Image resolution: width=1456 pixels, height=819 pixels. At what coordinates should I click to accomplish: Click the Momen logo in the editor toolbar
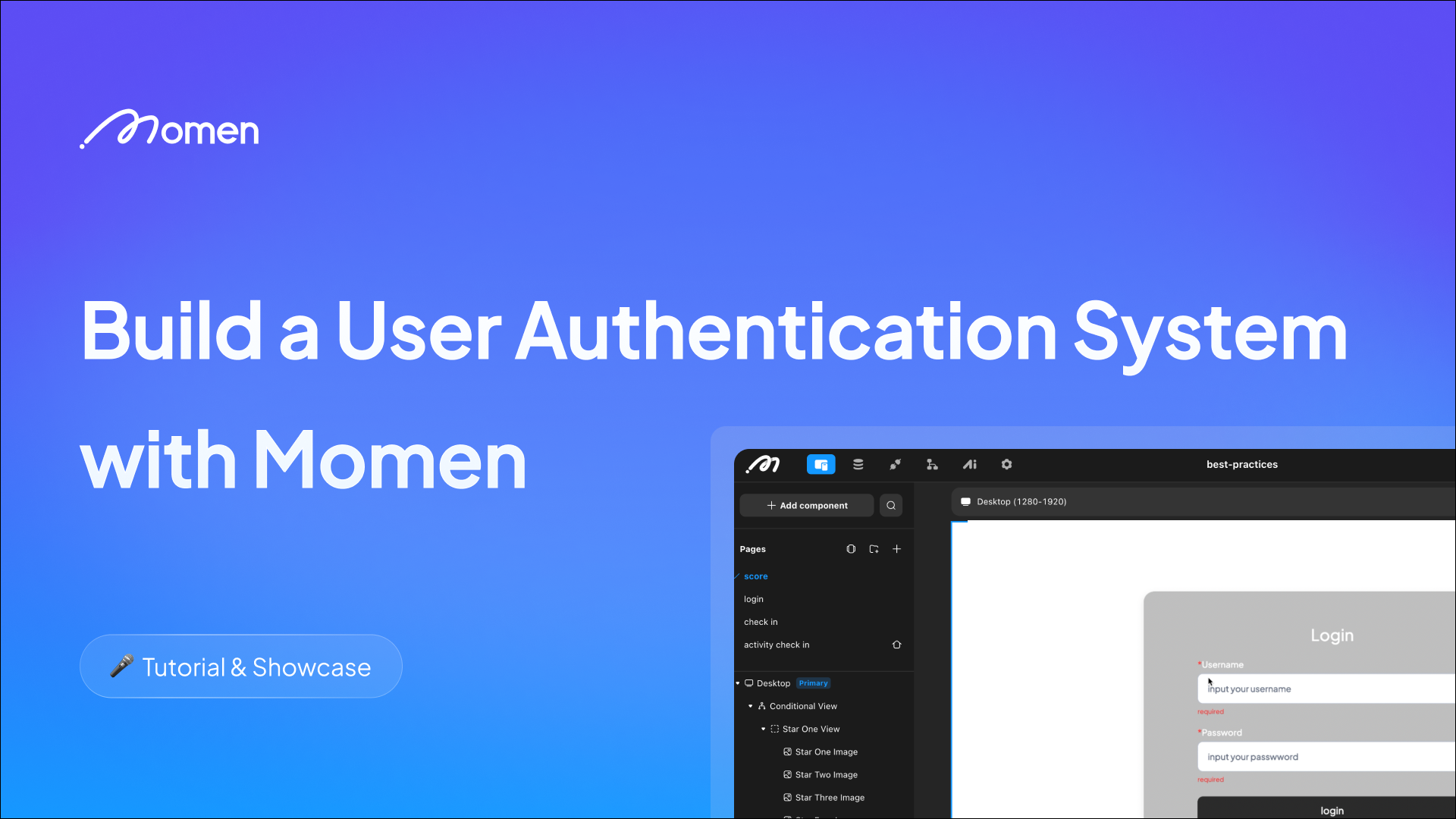764,464
